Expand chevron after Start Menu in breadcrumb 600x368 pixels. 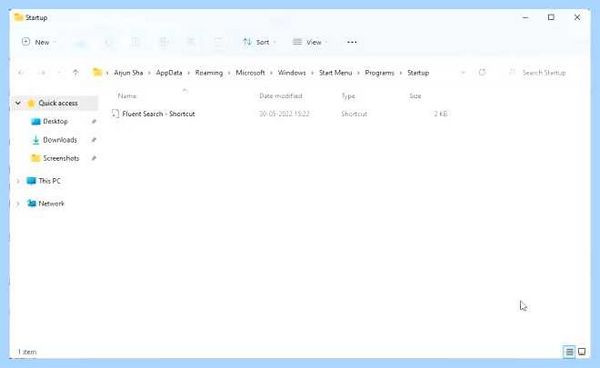tap(359, 73)
